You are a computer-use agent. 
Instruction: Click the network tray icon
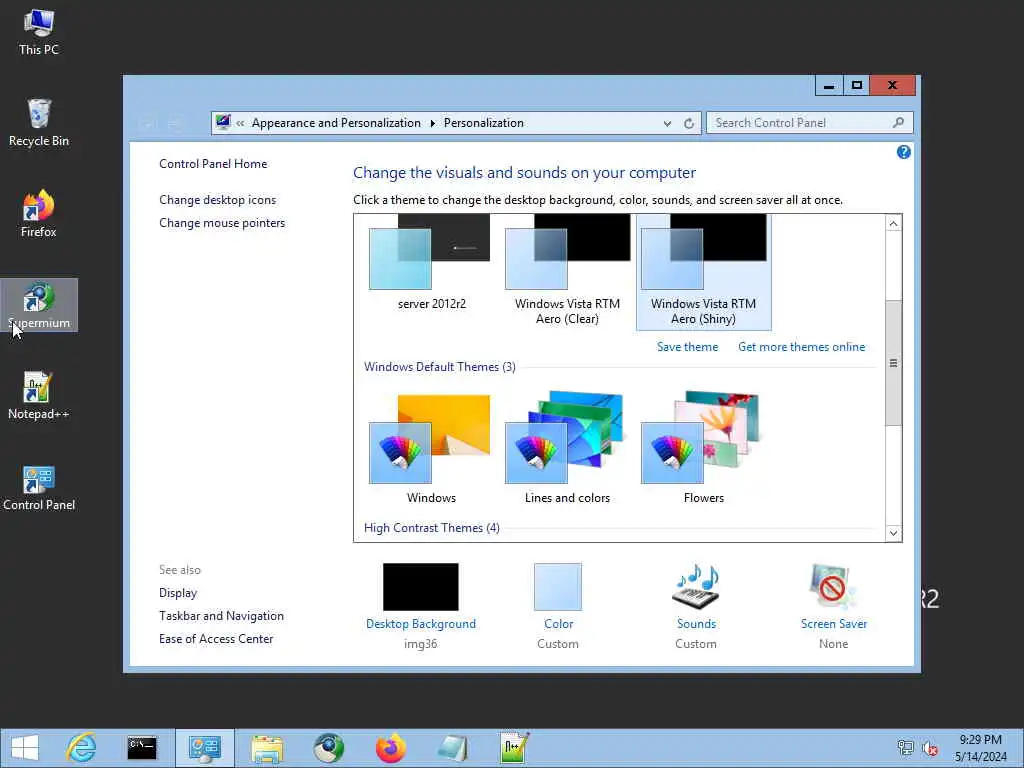(905, 748)
